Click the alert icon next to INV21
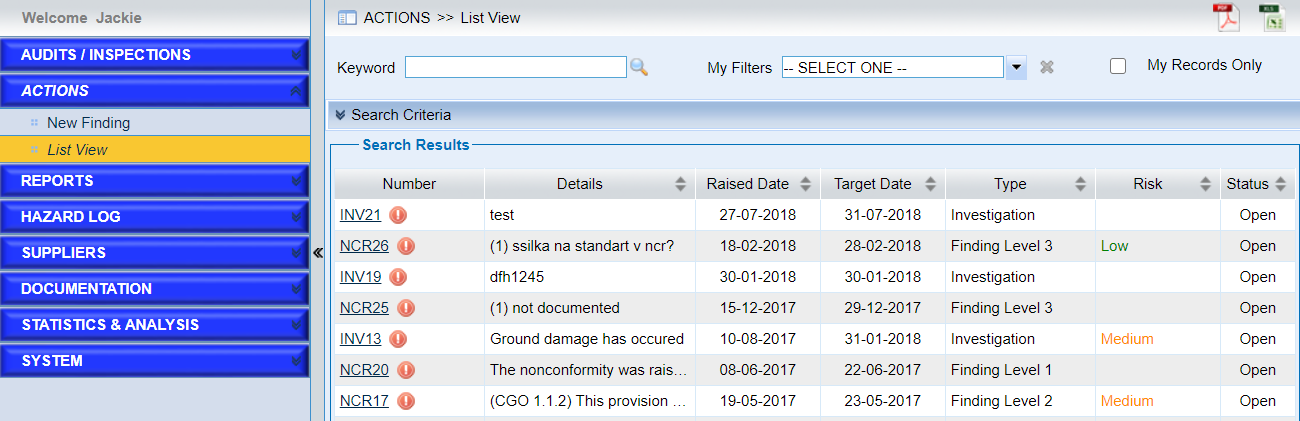The image size is (1300, 421). [x=398, y=215]
